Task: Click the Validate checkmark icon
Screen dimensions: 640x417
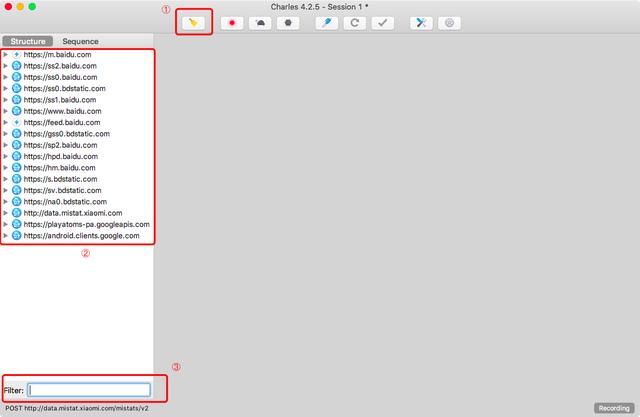Action: click(383, 23)
